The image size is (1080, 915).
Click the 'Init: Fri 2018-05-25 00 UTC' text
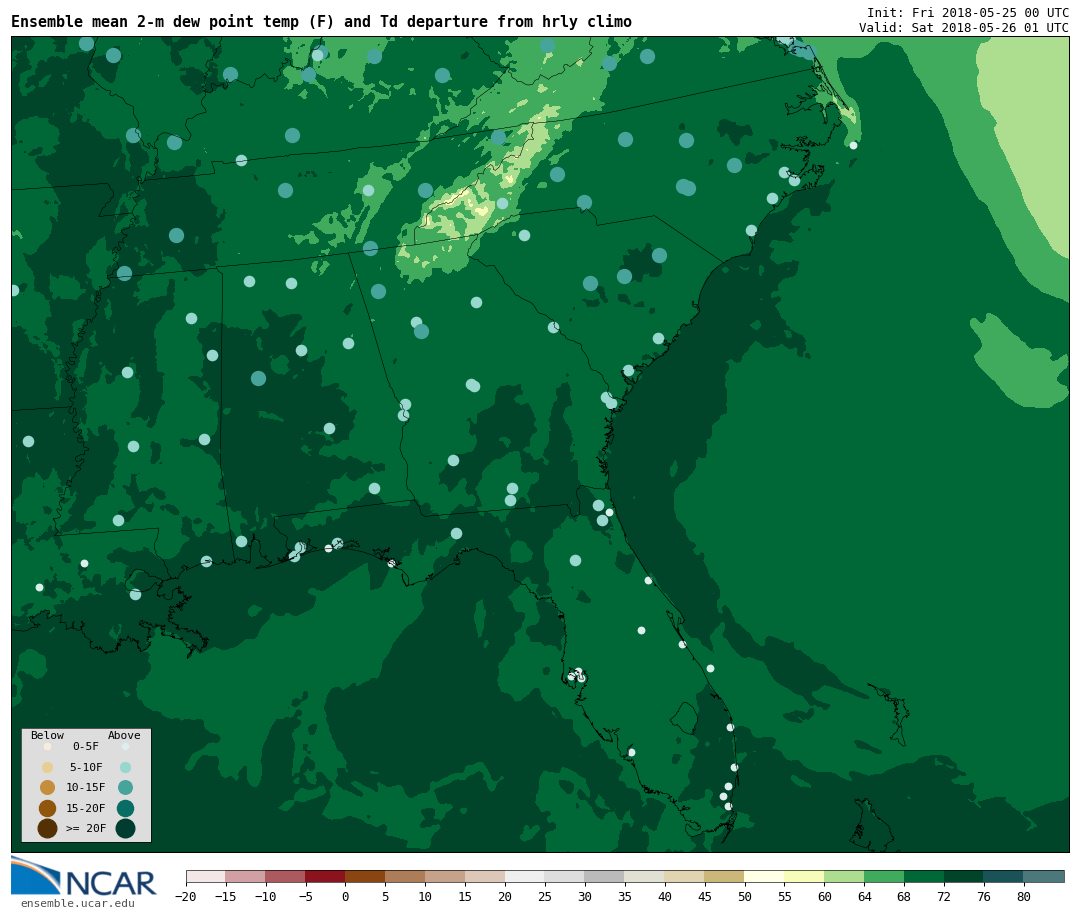[x=968, y=13]
